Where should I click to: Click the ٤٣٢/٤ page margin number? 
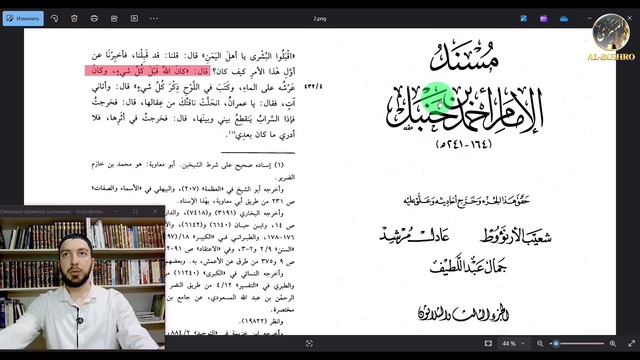[313, 87]
